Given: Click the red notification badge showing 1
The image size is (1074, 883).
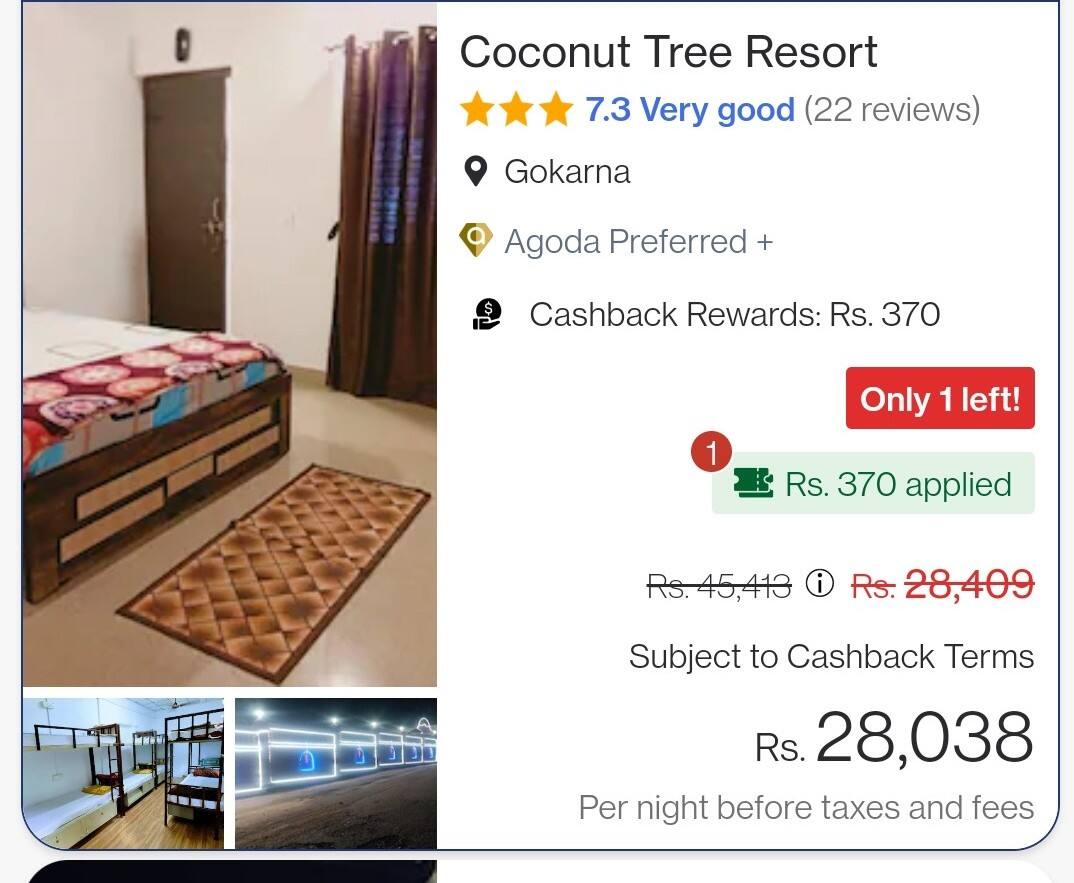Looking at the screenshot, I should [712, 451].
